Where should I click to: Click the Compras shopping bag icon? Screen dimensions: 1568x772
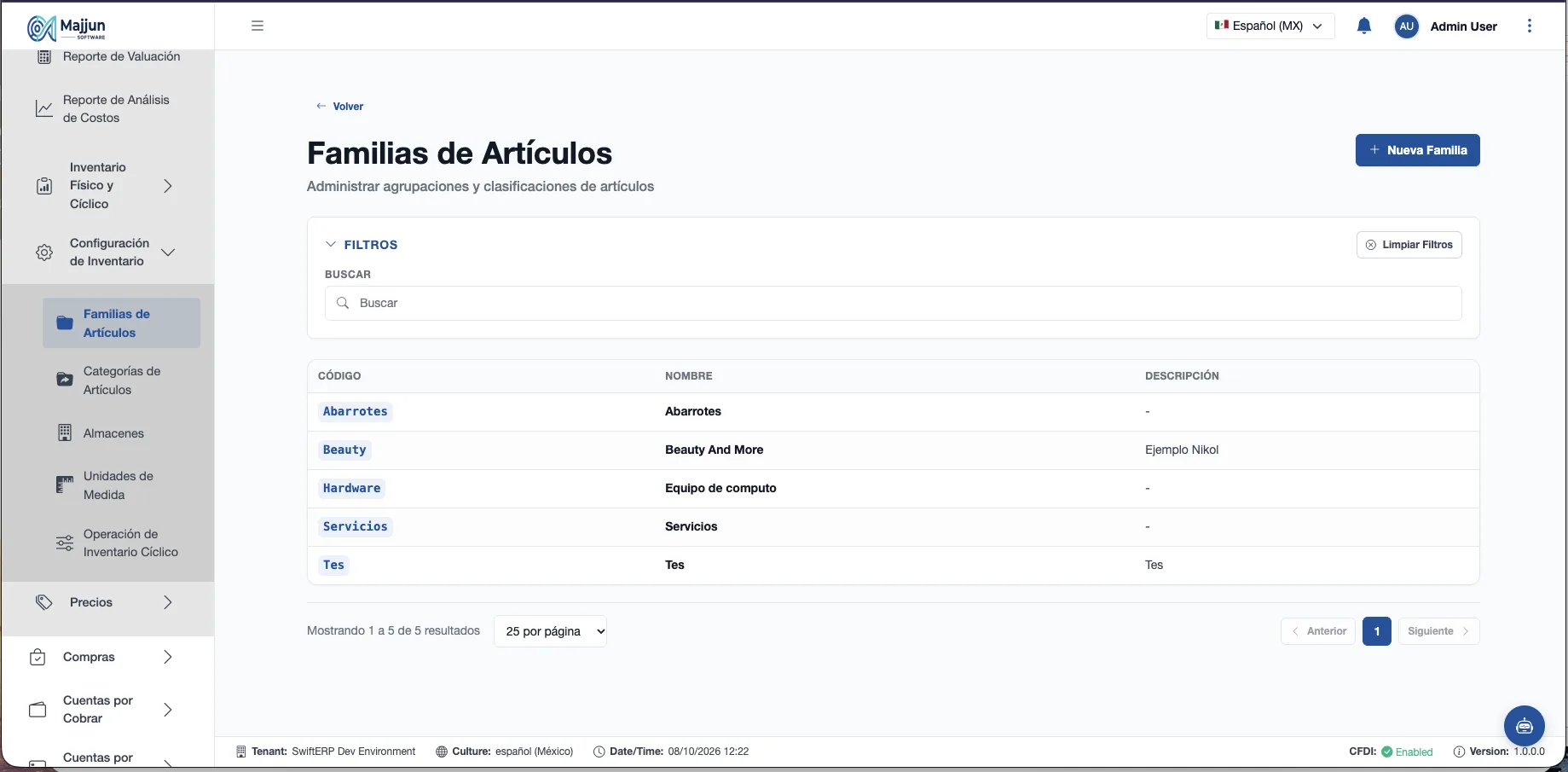pyautogui.click(x=38, y=657)
